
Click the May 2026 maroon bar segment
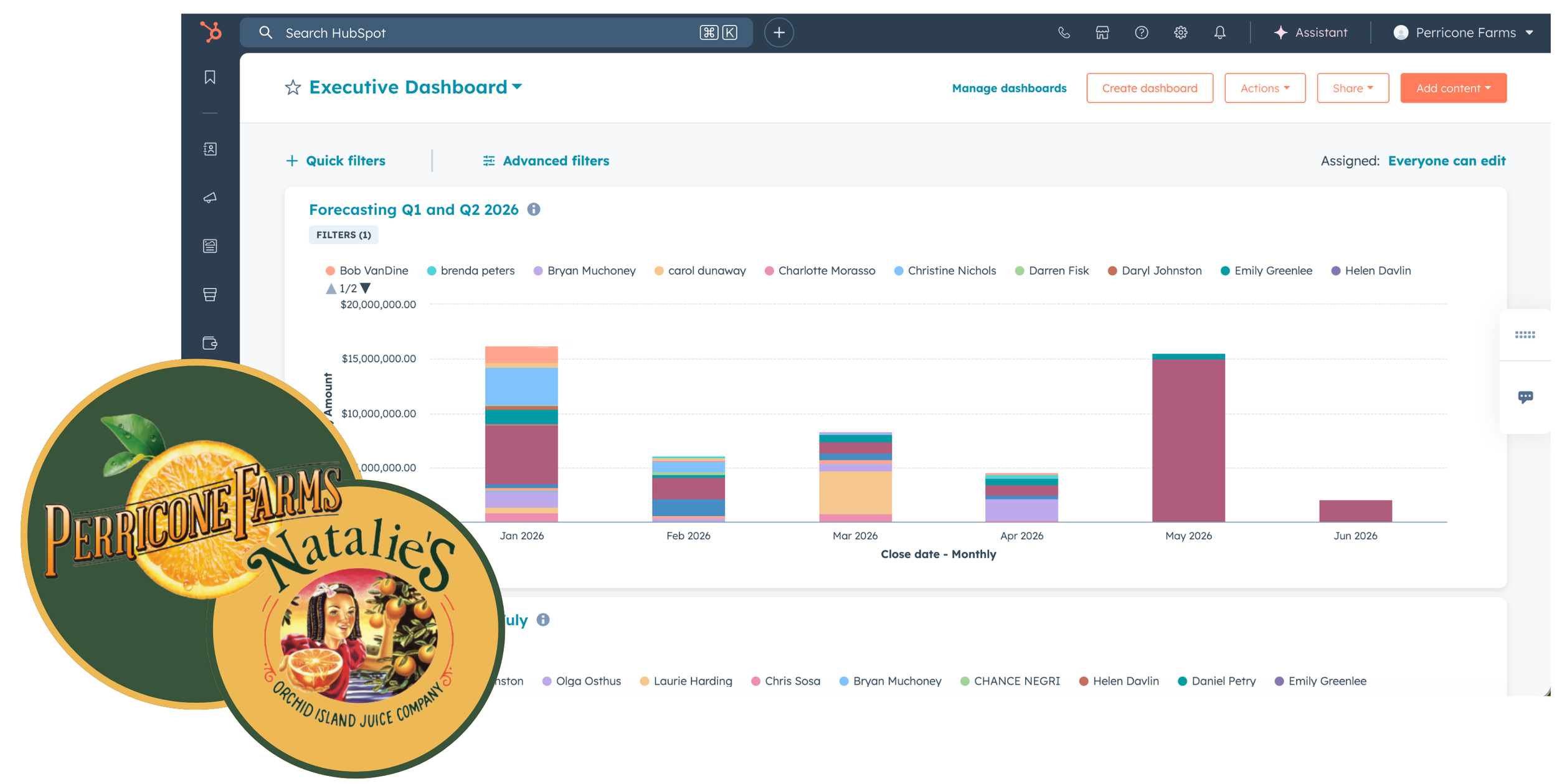coord(1188,439)
